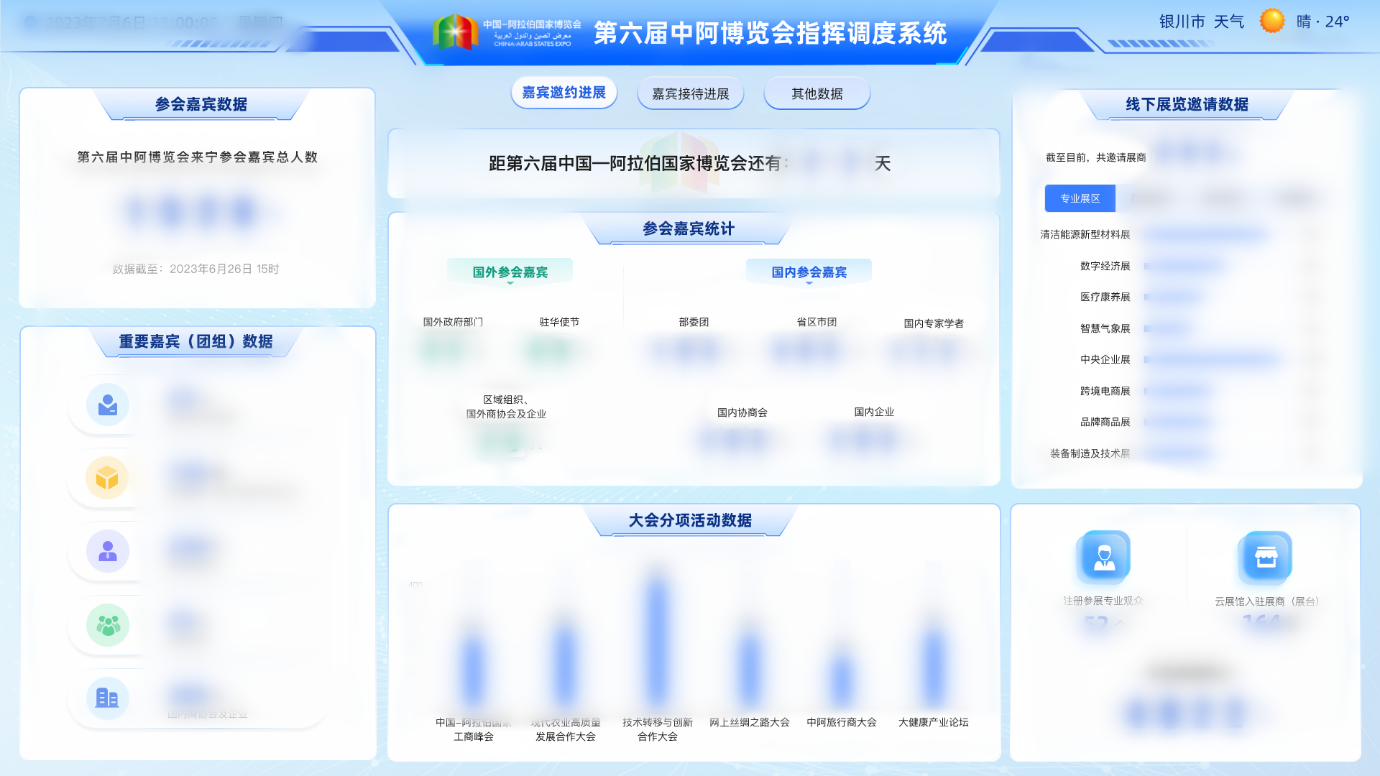Select the blue ID badge guest icon
The height and width of the screenshot is (776, 1380).
(107, 405)
